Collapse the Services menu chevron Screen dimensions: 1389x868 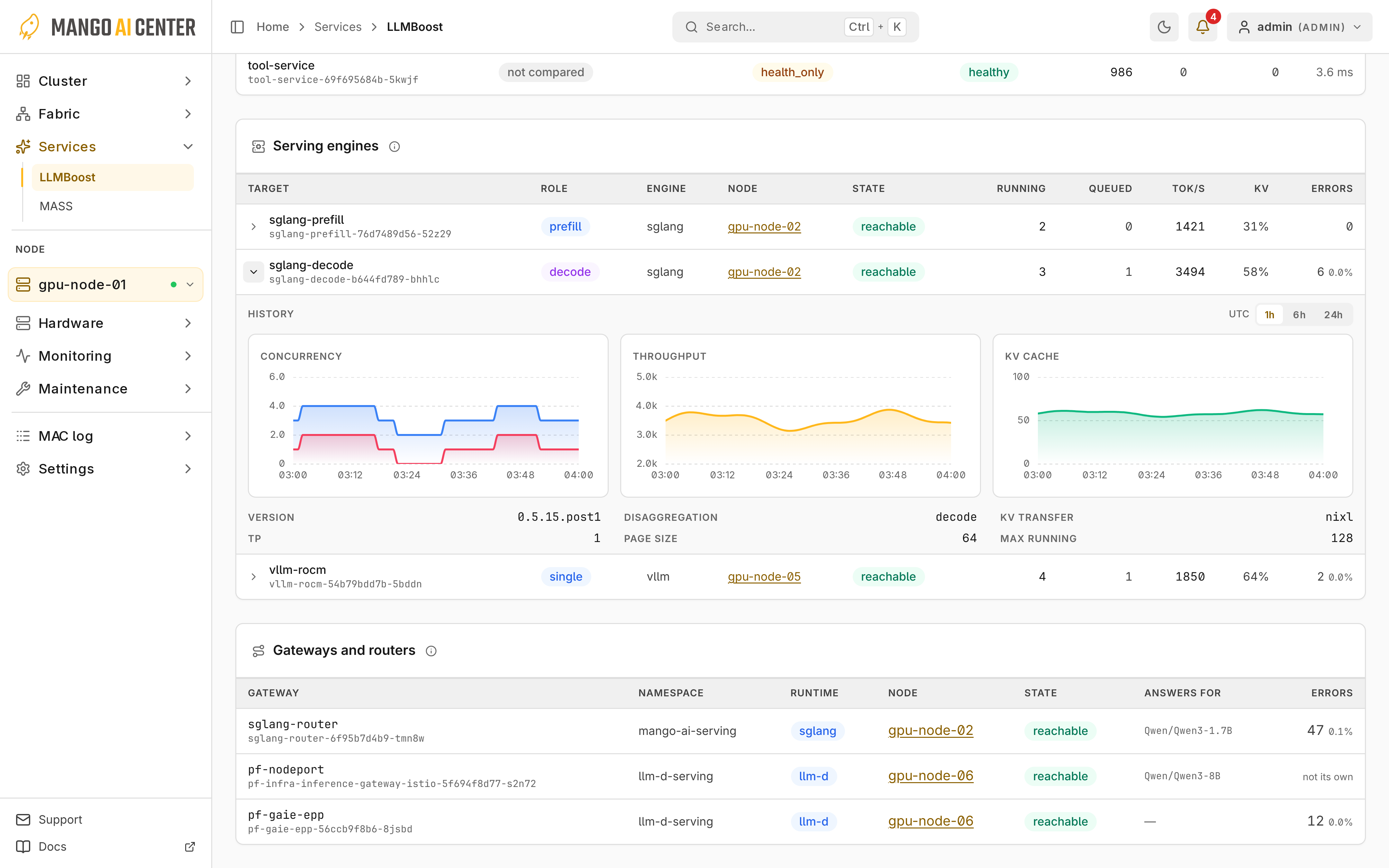[x=188, y=146]
